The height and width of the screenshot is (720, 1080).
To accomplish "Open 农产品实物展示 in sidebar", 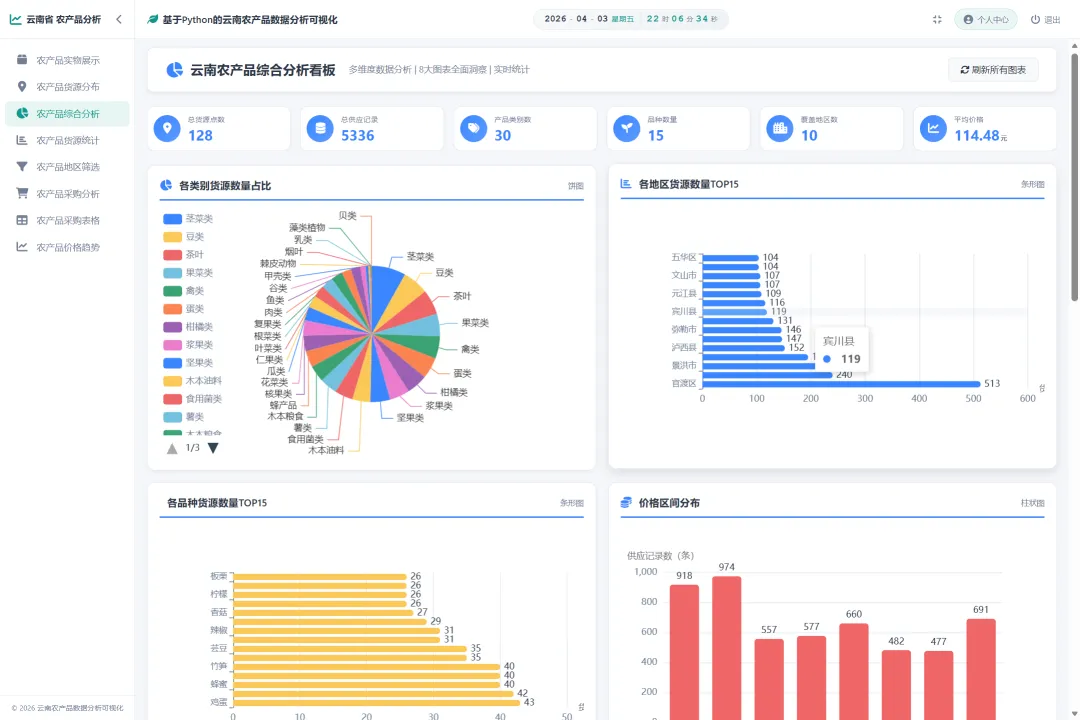I will tap(67, 60).
